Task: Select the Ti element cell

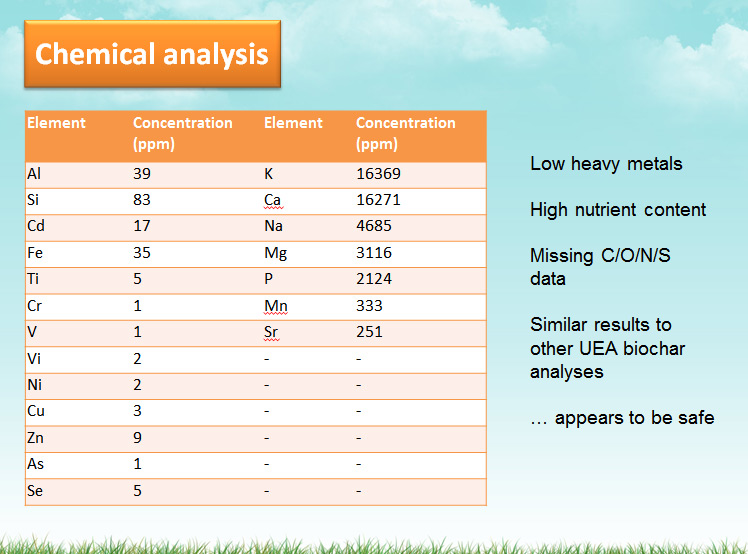Action: pyautogui.click(x=33, y=279)
